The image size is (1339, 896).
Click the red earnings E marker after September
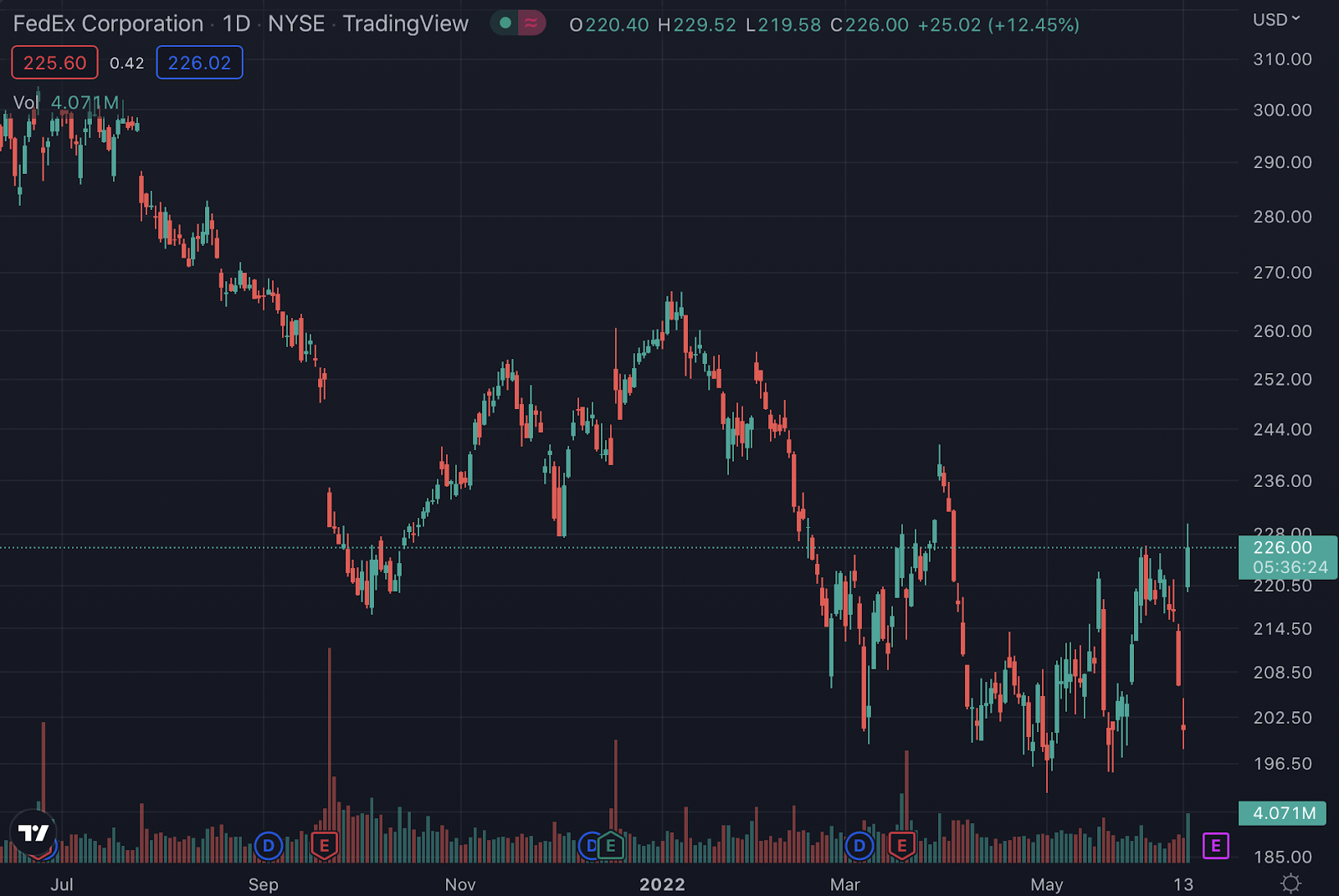pyautogui.click(x=325, y=846)
